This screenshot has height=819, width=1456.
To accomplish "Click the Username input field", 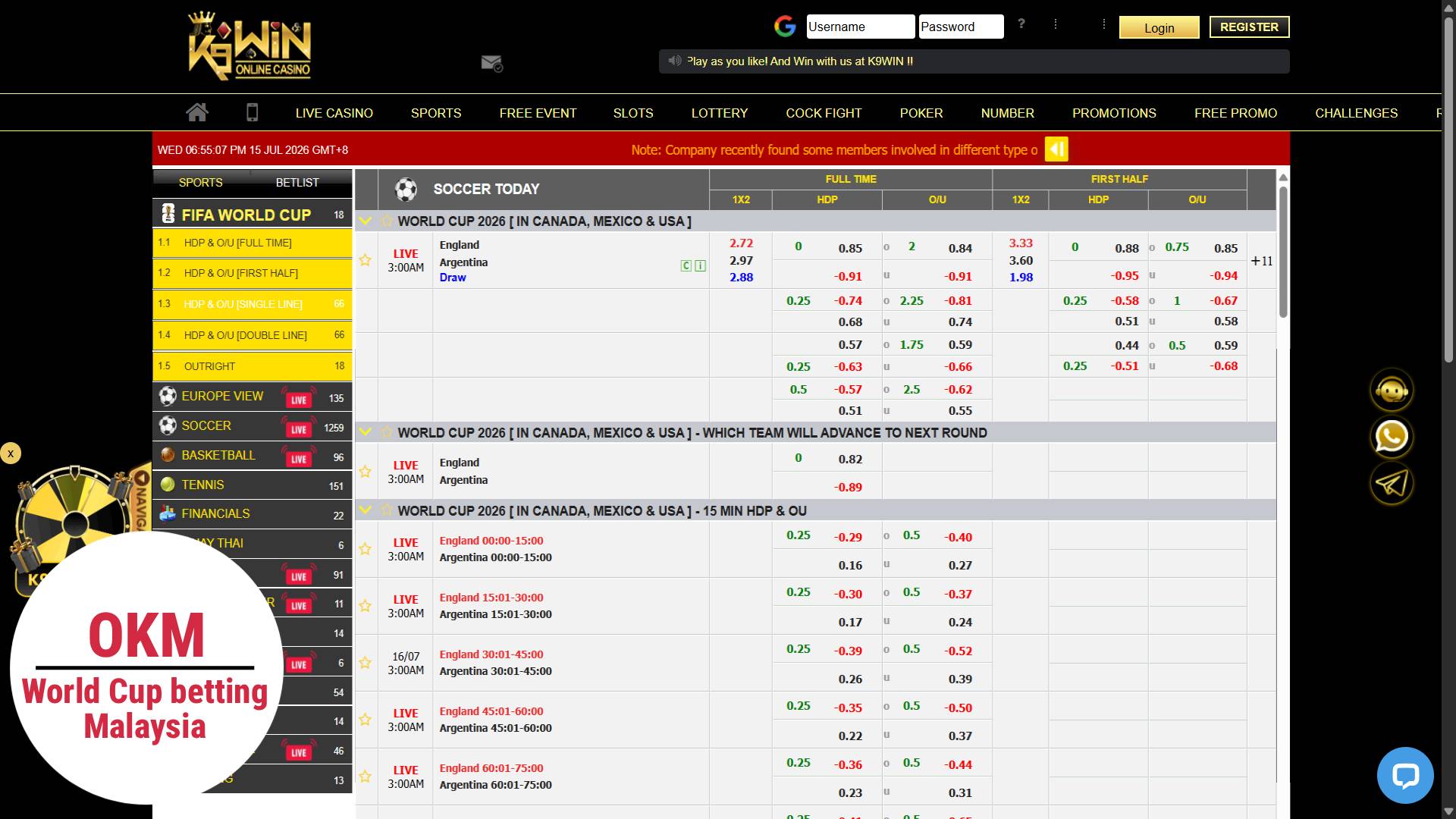I will tap(860, 27).
